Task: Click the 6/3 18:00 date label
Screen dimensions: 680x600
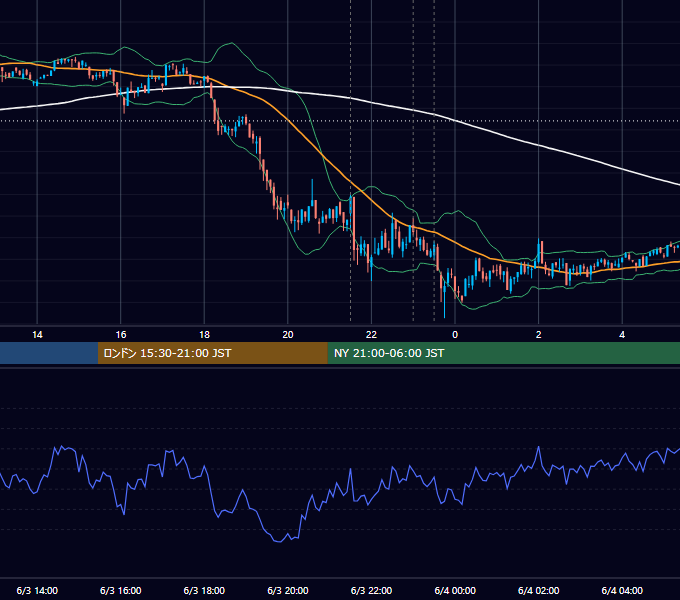Action: tap(204, 590)
